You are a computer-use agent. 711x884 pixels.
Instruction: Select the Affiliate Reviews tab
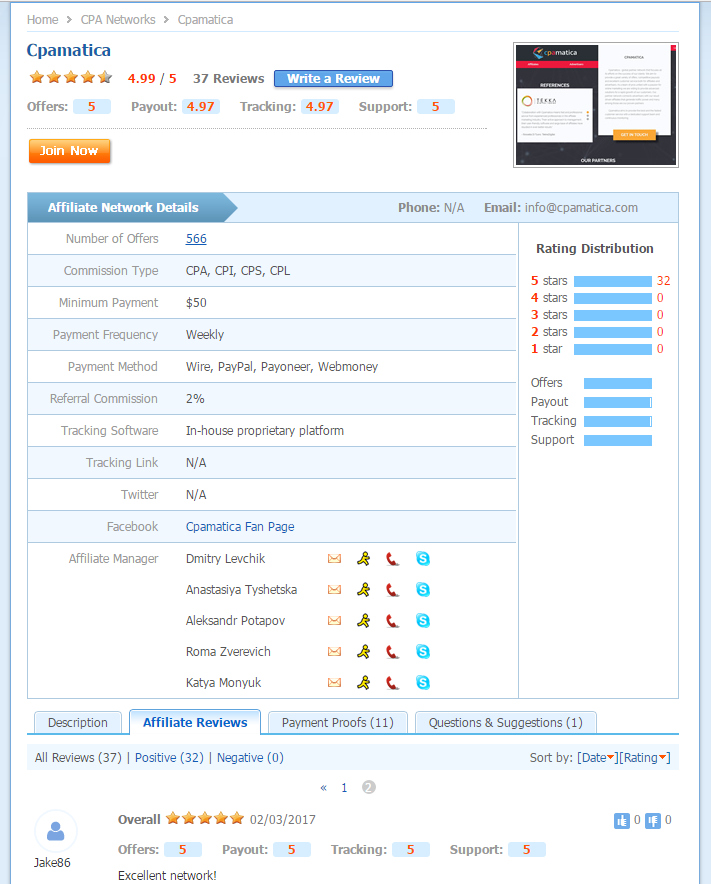pos(195,722)
